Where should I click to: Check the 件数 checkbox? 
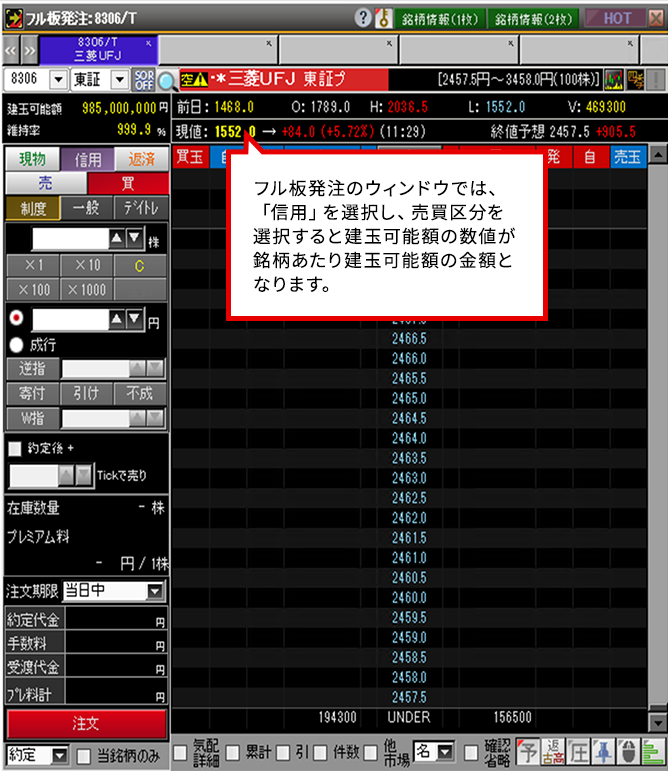click(x=320, y=752)
